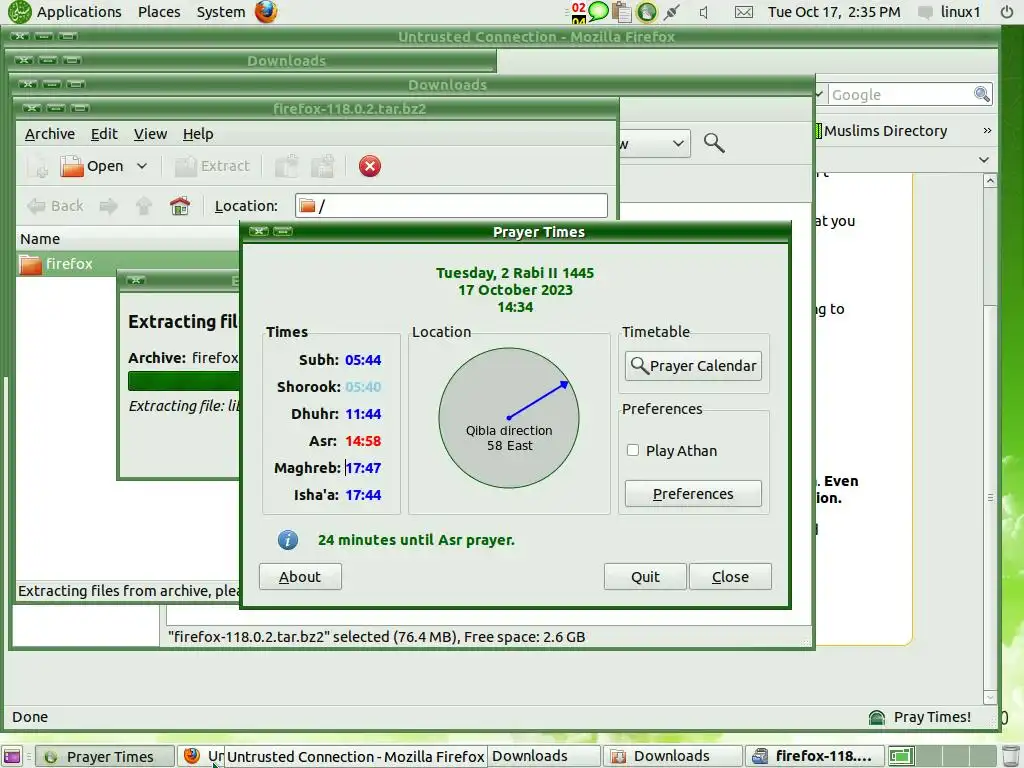Open the View menu in archive manager
Screen dimensions: 1024x768
[x=150, y=134]
